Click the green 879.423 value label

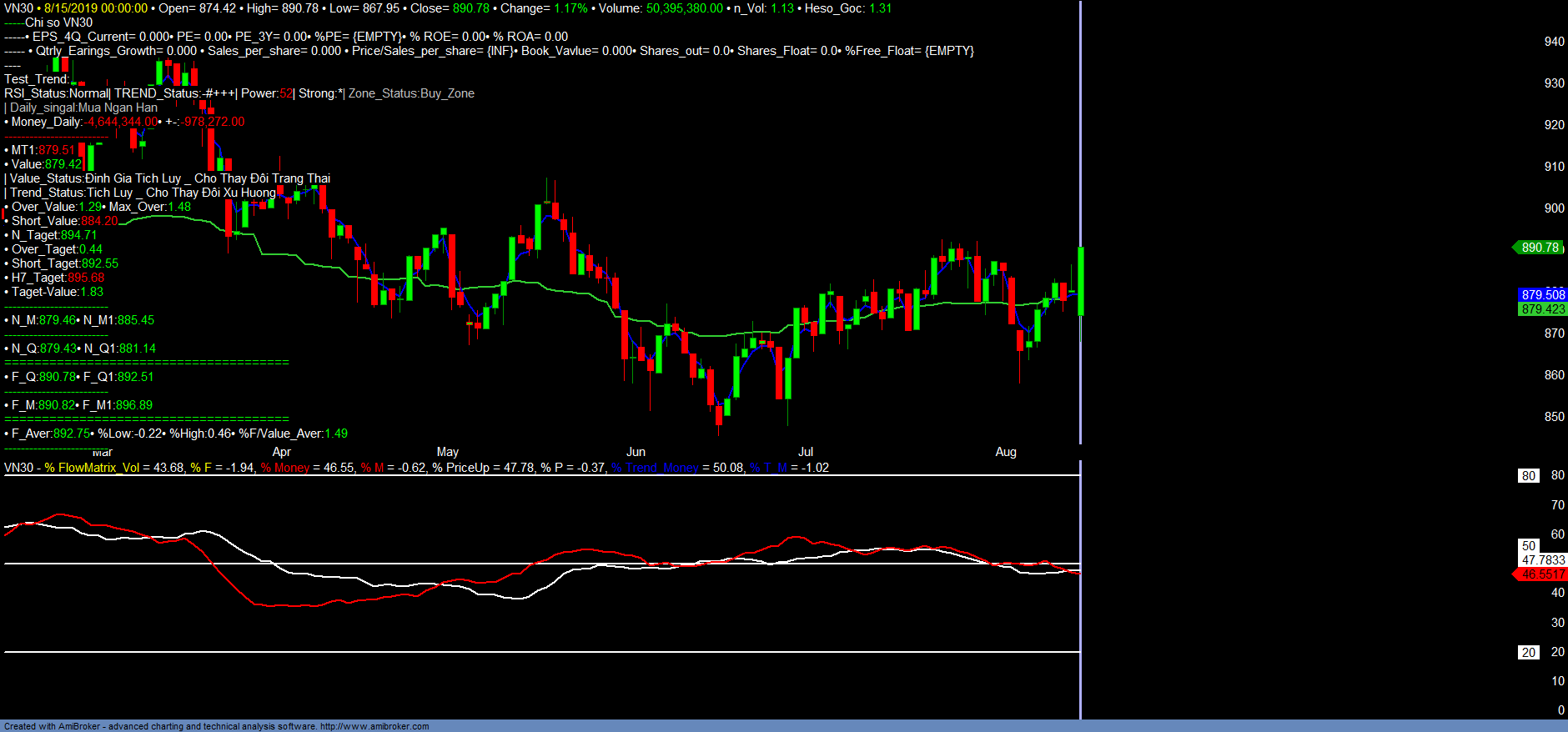pyautogui.click(x=1542, y=309)
